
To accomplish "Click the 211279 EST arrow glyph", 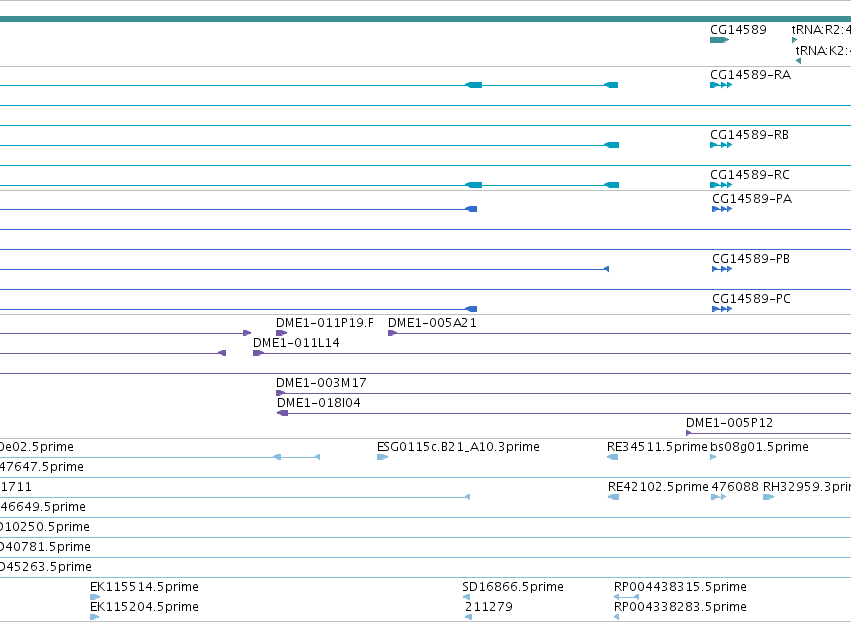I will 468,617.
